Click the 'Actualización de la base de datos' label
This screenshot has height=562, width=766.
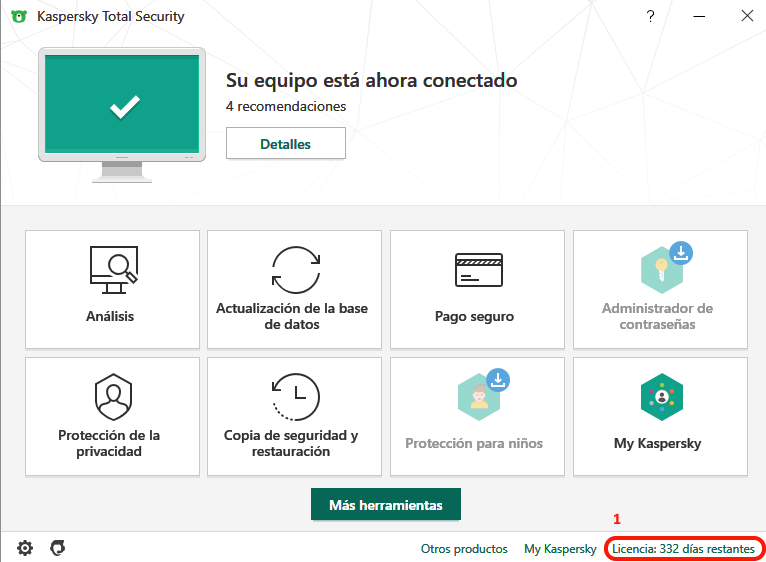click(x=292, y=316)
